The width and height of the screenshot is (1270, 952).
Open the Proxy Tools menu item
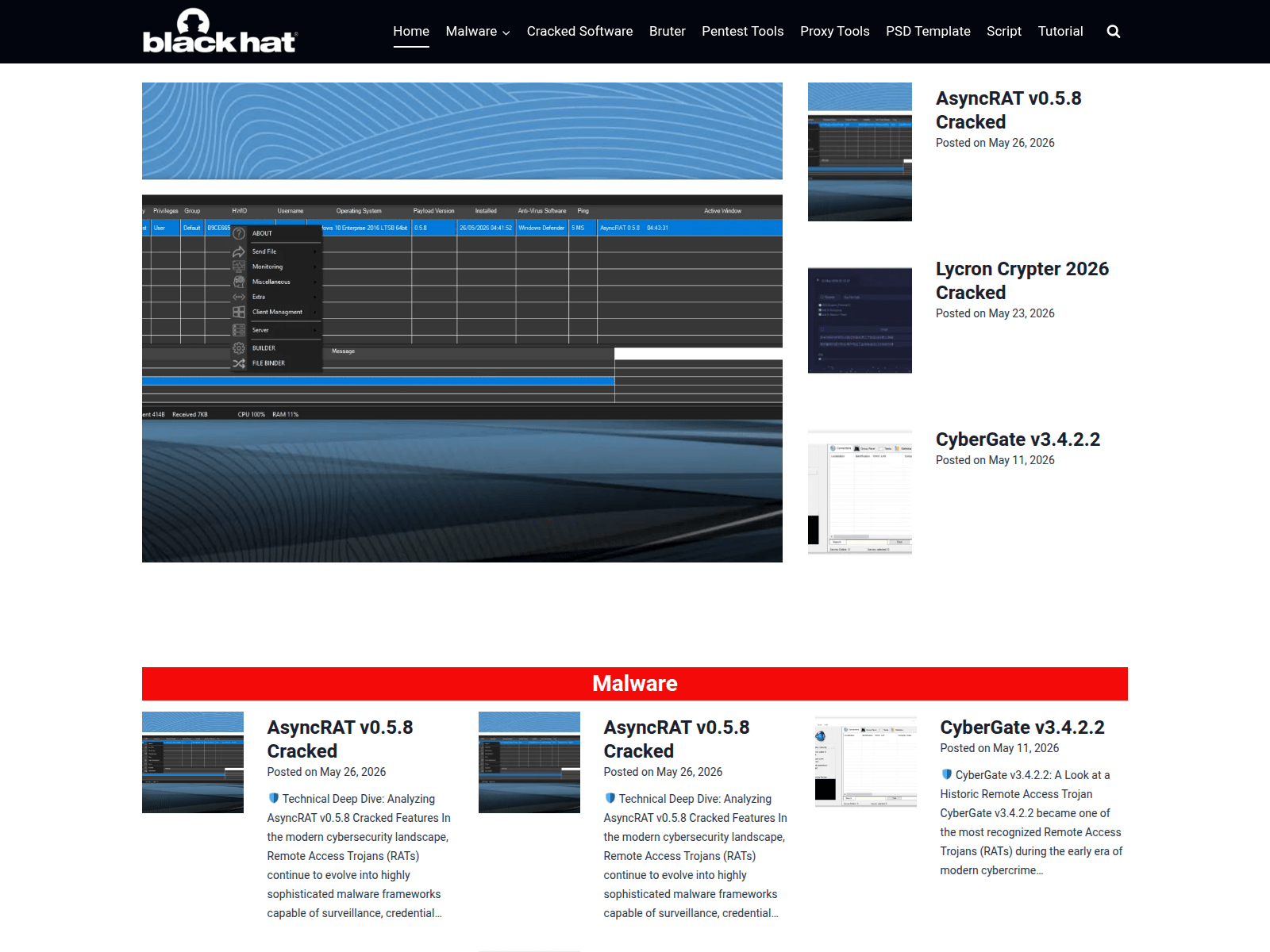tap(834, 31)
